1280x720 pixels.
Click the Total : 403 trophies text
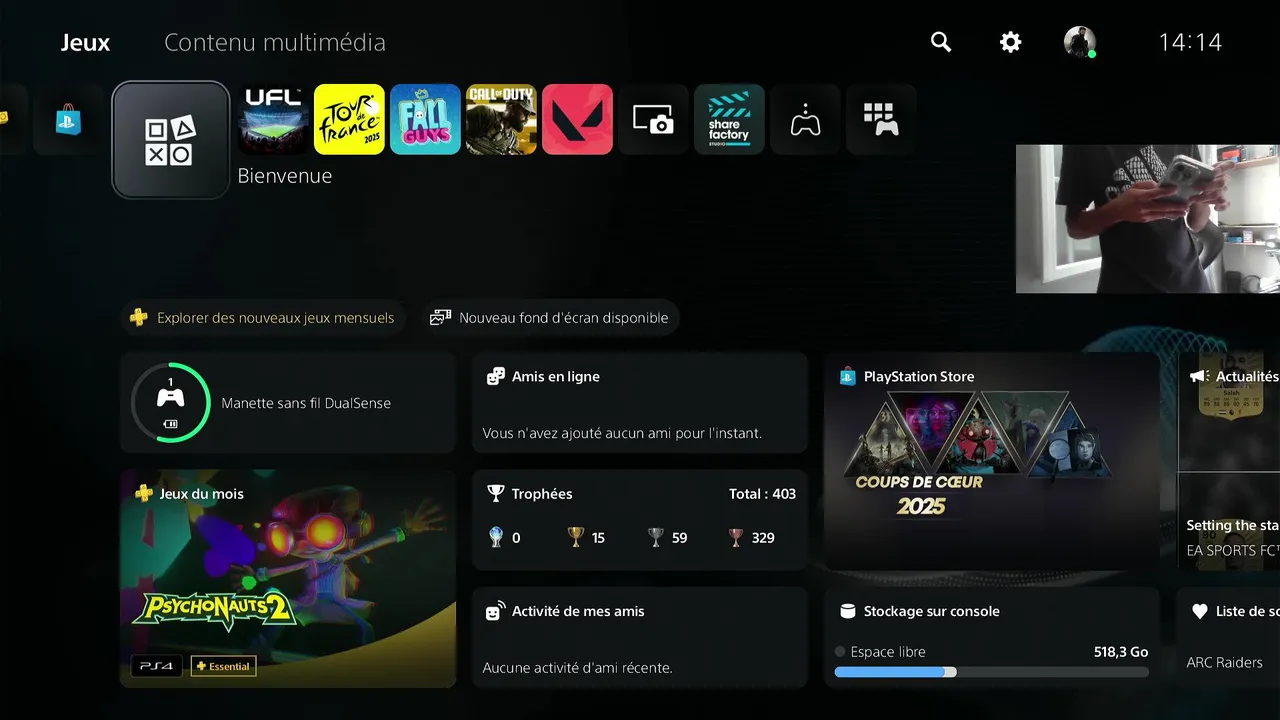point(763,494)
